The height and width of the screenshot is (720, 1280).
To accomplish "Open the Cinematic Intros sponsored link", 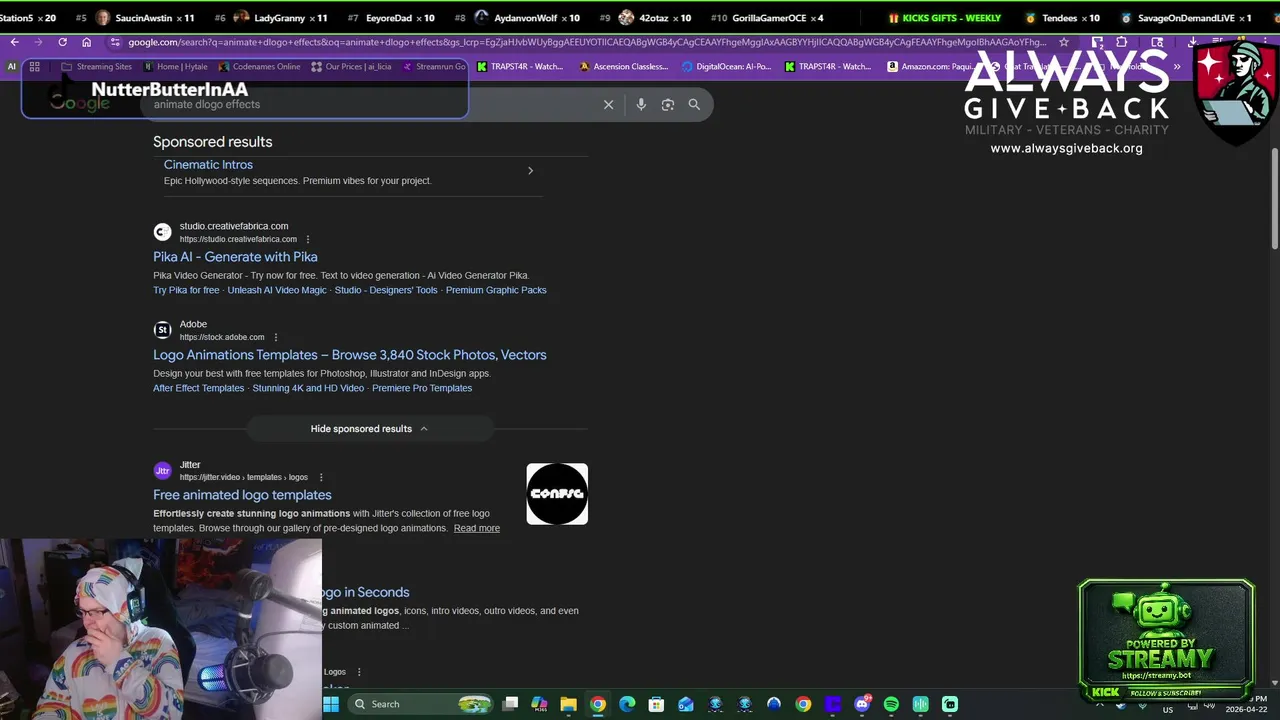I will coord(208,164).
